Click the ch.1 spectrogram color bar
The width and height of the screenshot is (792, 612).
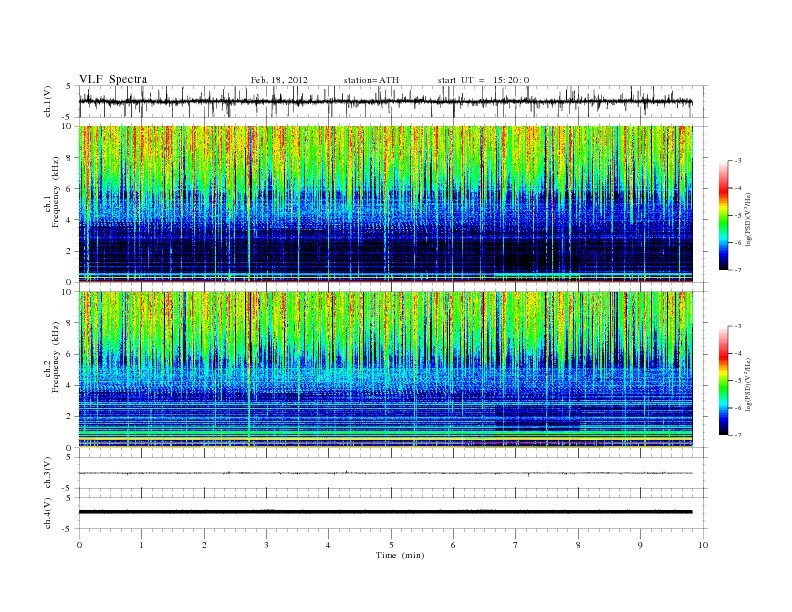[723, 215]
